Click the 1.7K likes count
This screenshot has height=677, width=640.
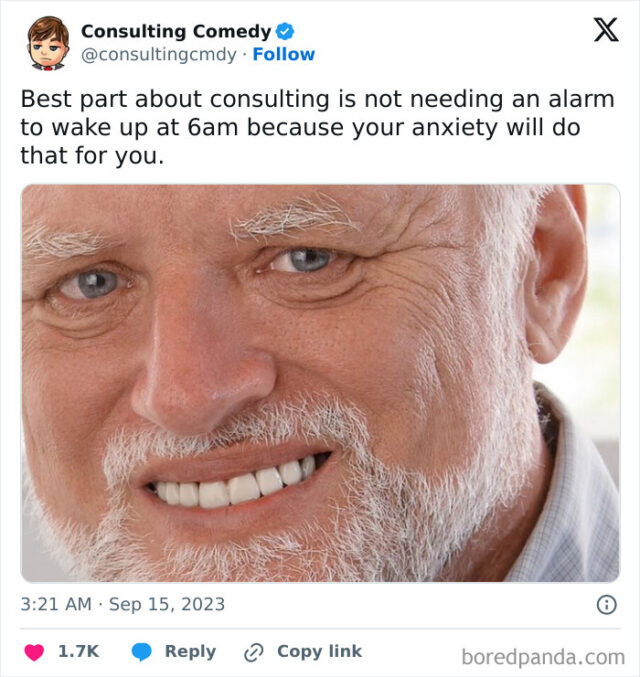coord(78,651)
